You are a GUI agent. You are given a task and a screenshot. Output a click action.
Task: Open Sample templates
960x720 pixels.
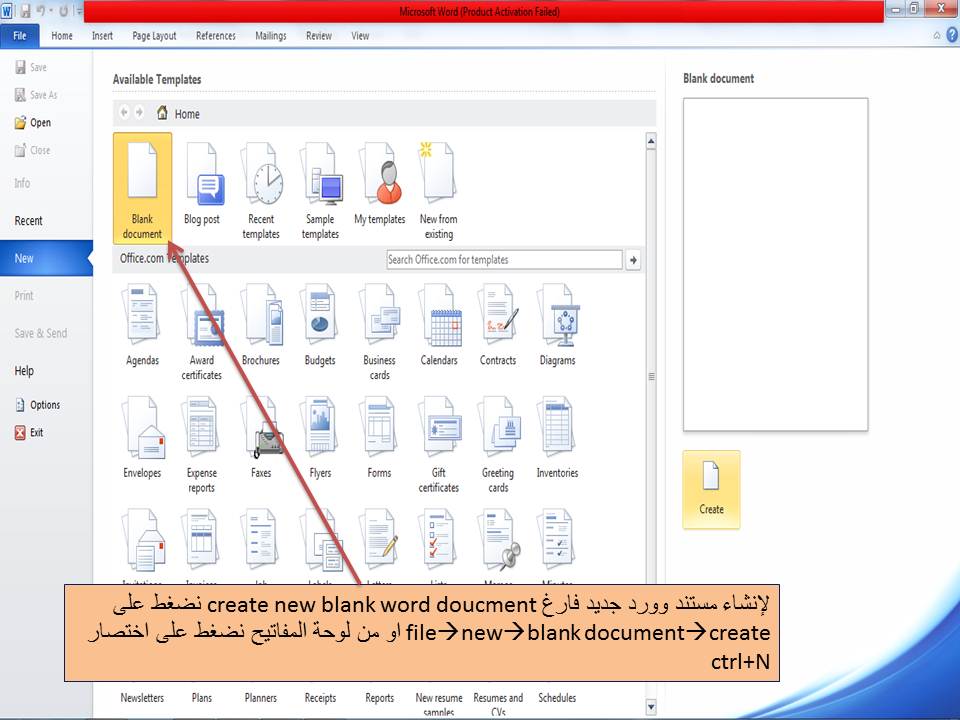tap(320, 190)
